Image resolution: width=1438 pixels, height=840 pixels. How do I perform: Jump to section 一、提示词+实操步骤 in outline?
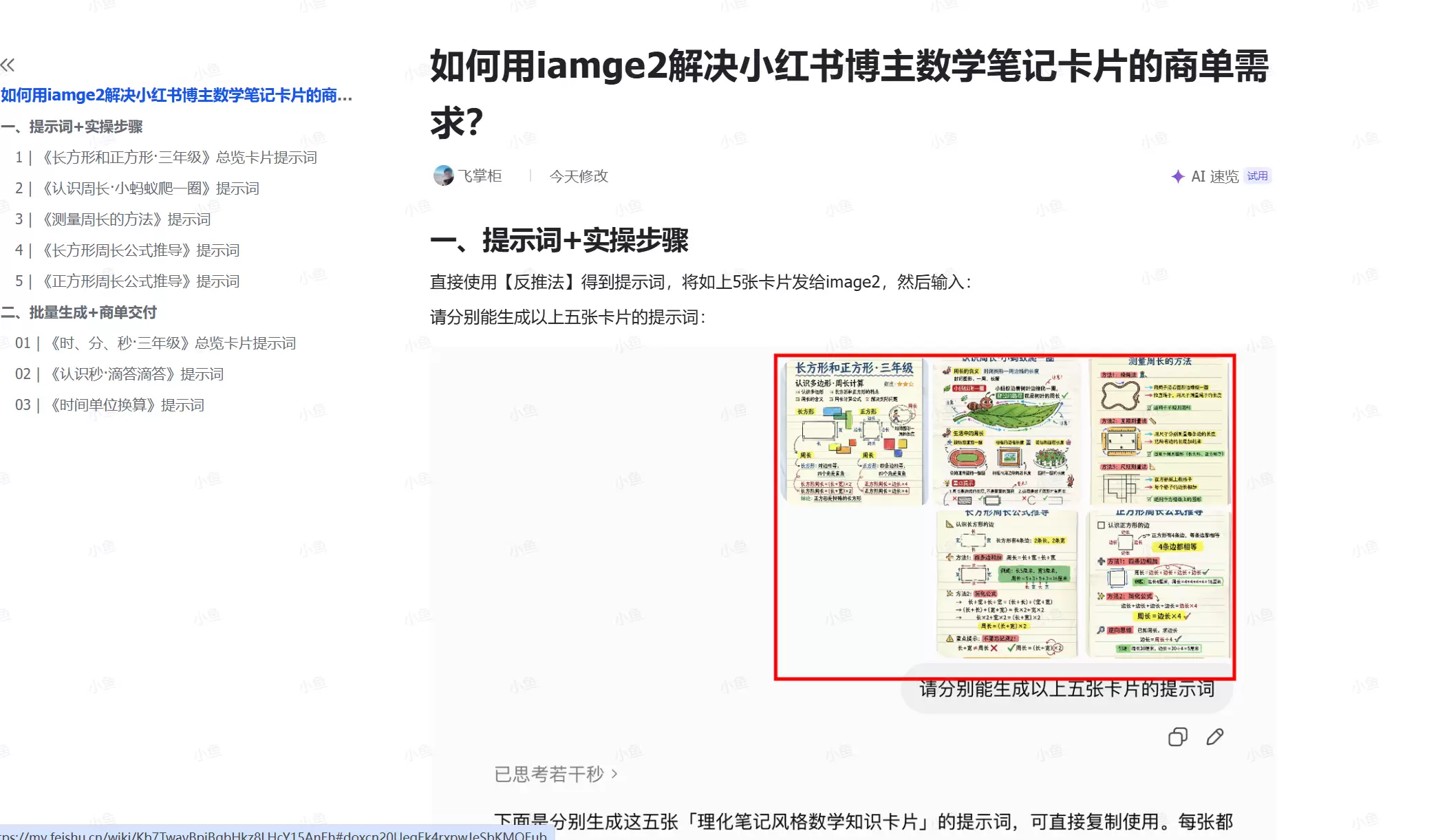tap(72, 127)
